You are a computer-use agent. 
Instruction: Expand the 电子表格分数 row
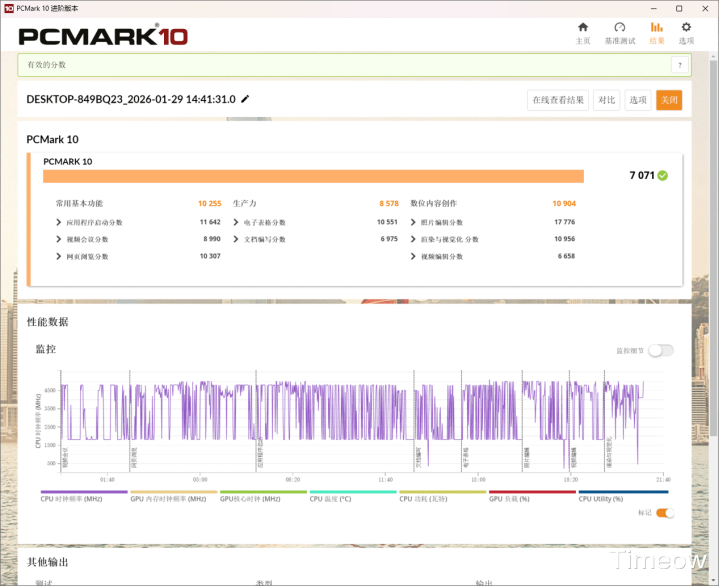(236, 222)
